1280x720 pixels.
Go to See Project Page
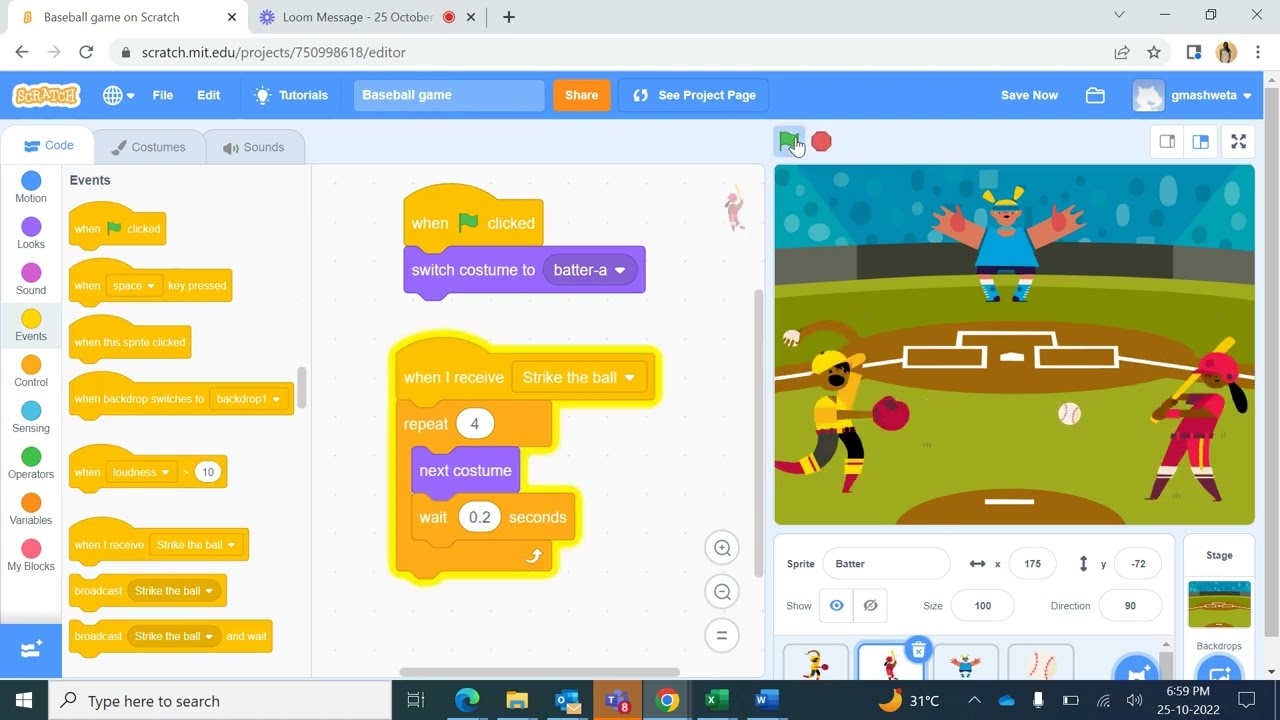click(x=693, y=95)
